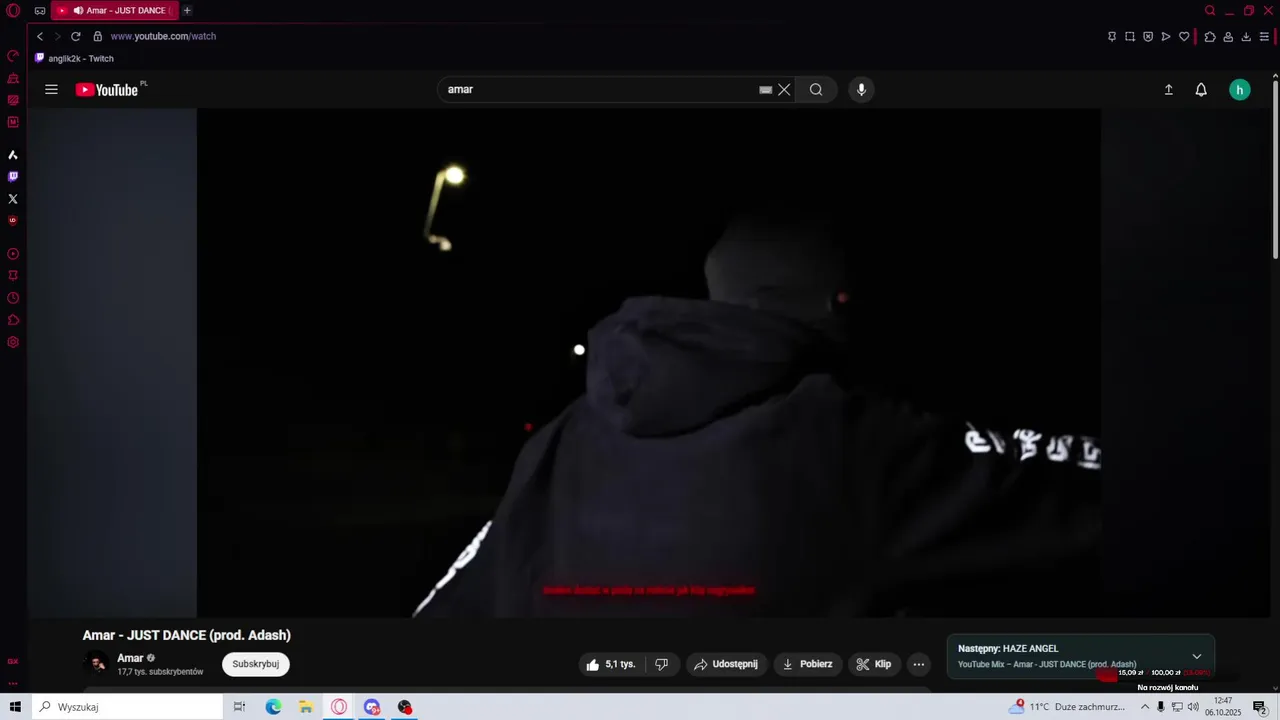Screen dimensions: 1280x720
Task: Open Settings gear in the Opera sidebar
Action: (x=13, y=342)
